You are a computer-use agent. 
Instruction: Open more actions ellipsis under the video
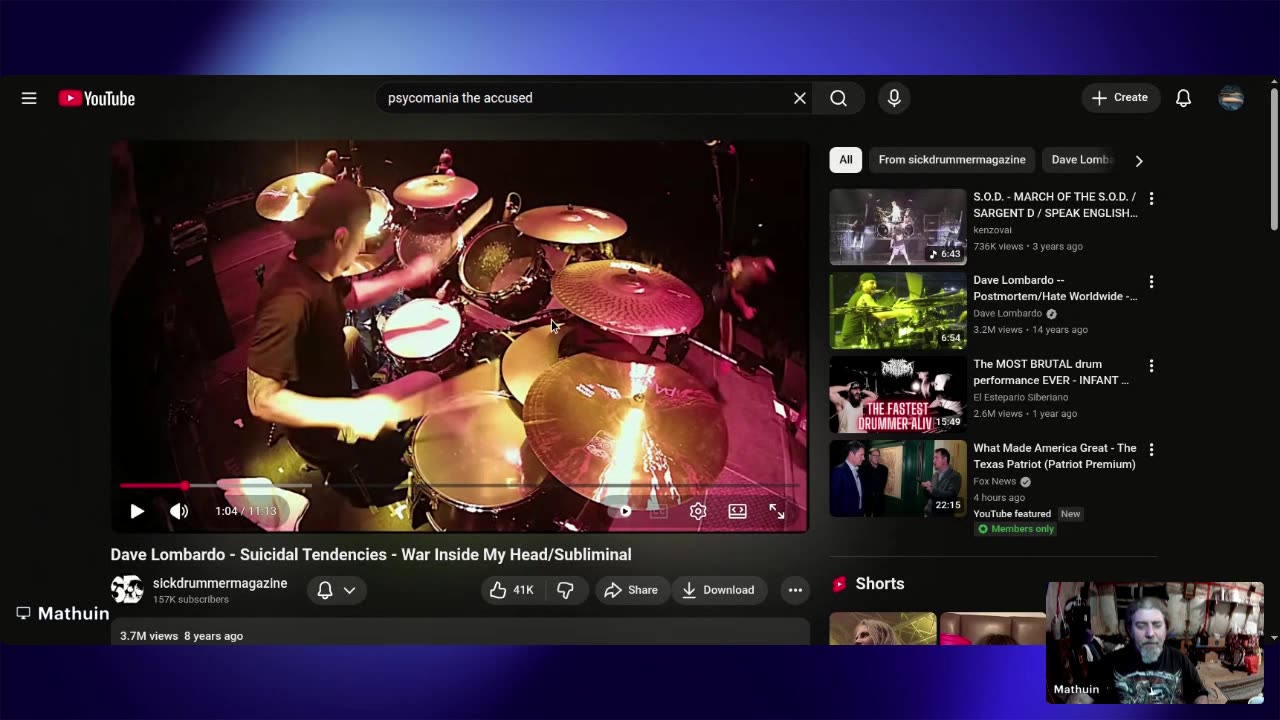[x=795, y=590]
